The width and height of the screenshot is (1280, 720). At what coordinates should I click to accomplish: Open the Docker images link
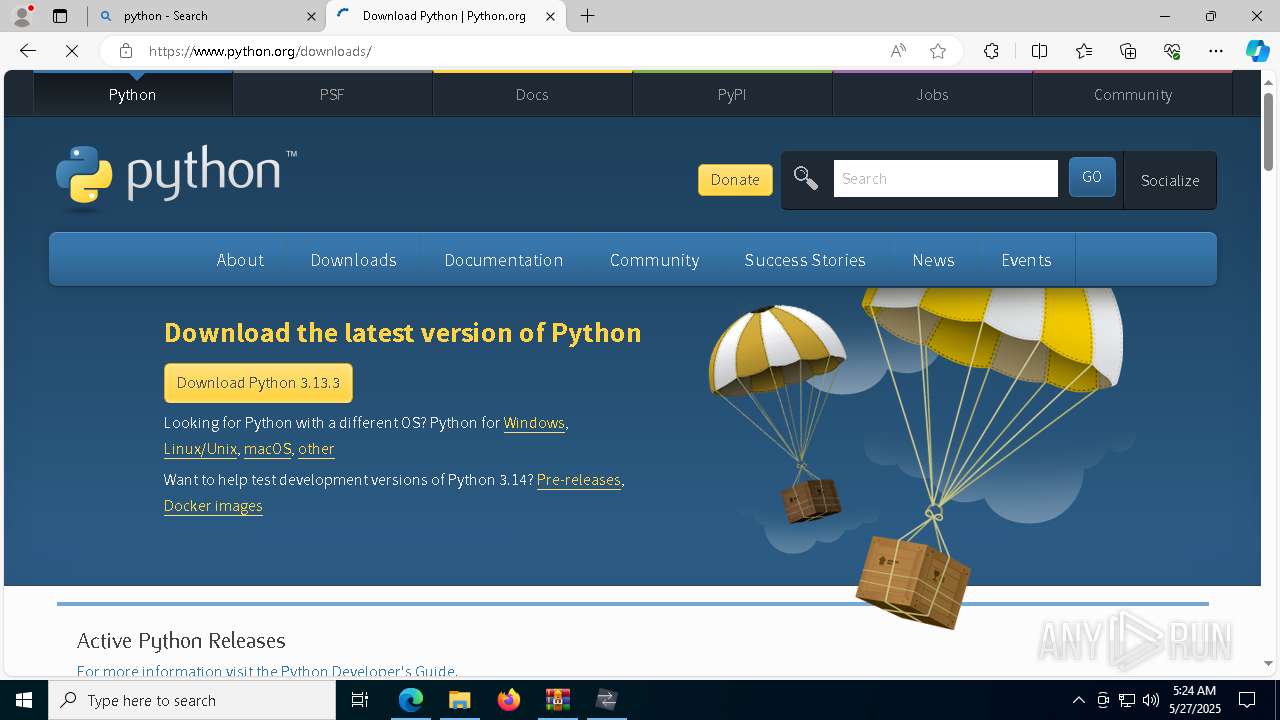(x=213, y=506)
